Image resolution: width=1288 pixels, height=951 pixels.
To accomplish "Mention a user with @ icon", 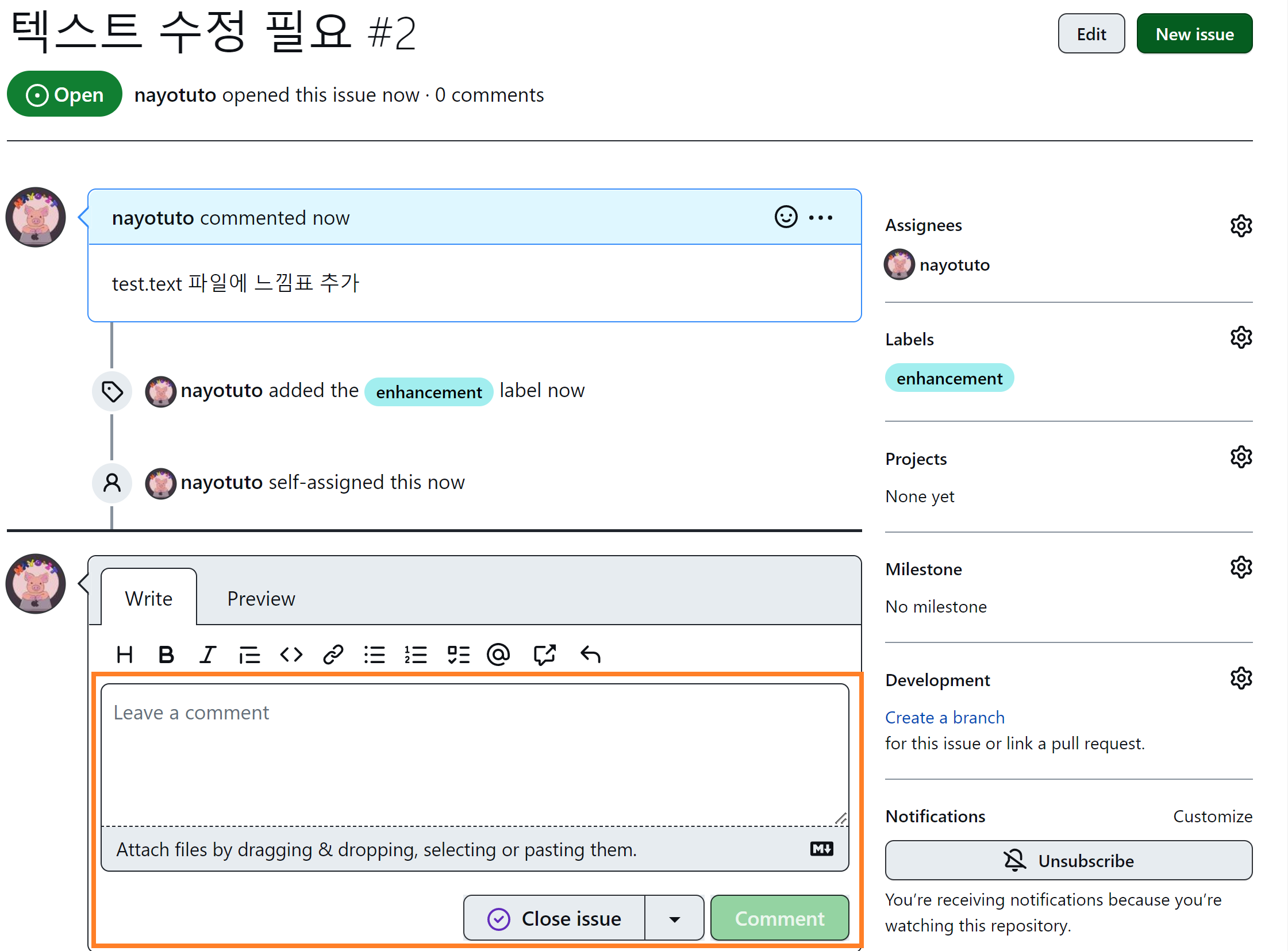I will pos(499,654).
